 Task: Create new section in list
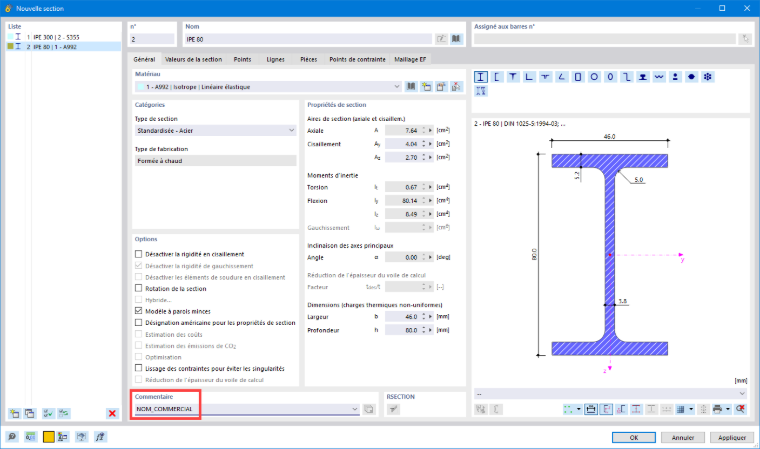[14, 414]
